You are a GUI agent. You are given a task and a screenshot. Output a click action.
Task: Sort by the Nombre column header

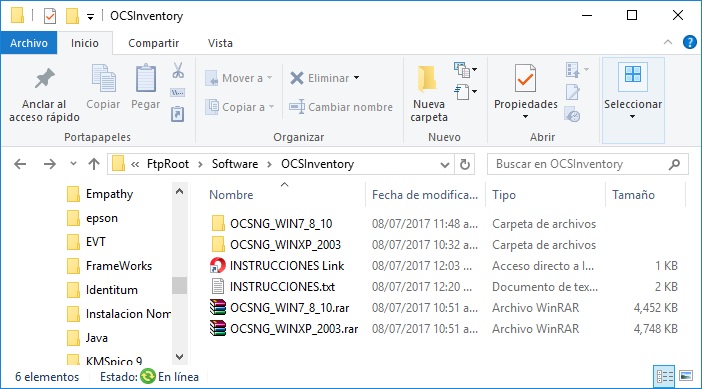[x=231, y=195]
